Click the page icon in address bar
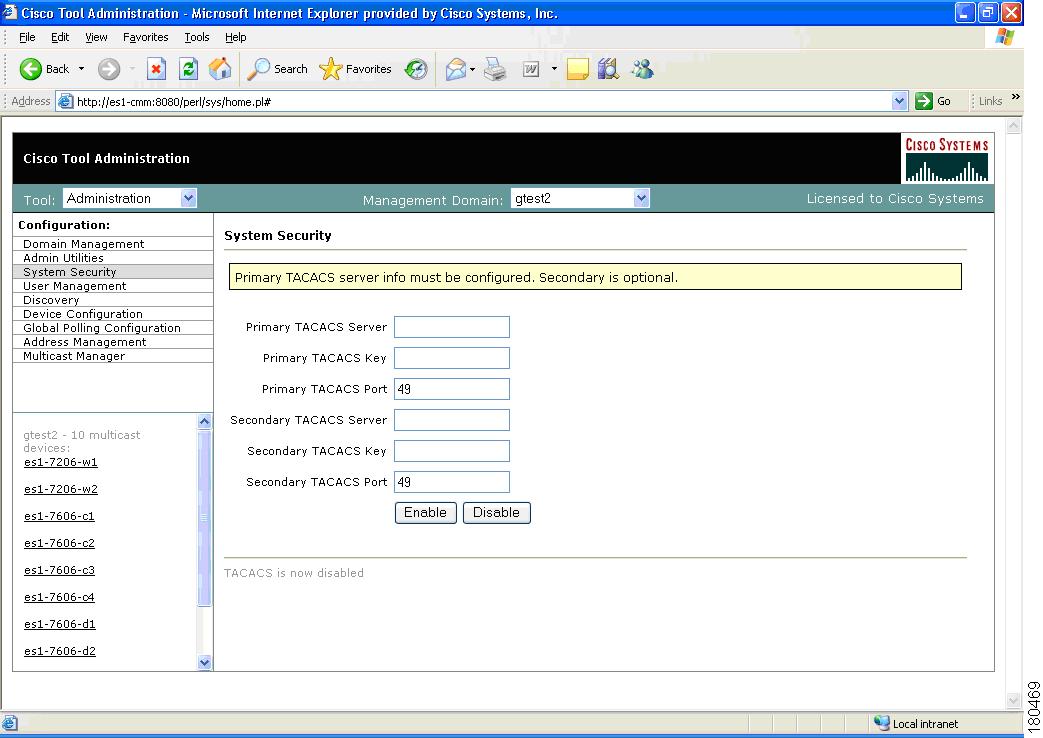The width and height of the screenshot is (1043, 738). click(x=65, y=101)
